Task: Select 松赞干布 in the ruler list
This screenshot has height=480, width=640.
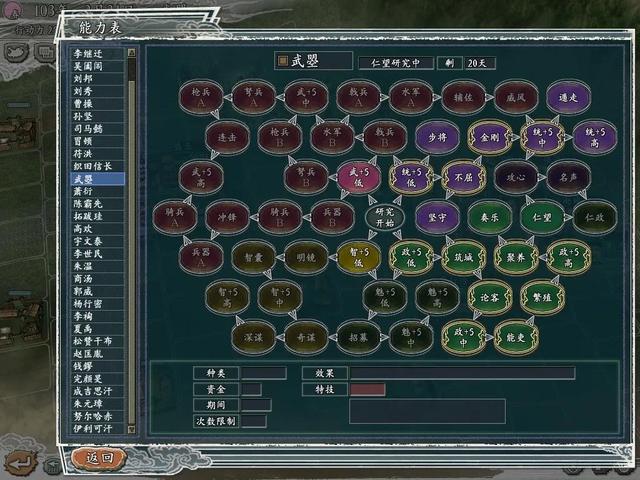Action: [97, 341]
